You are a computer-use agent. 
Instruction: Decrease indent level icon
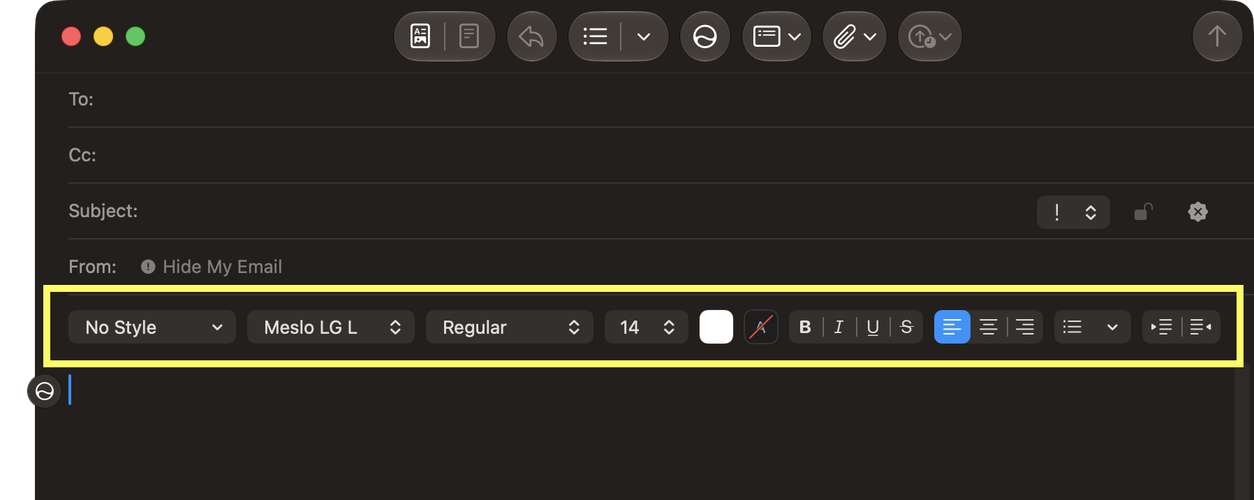click(x=1201, y=327)
